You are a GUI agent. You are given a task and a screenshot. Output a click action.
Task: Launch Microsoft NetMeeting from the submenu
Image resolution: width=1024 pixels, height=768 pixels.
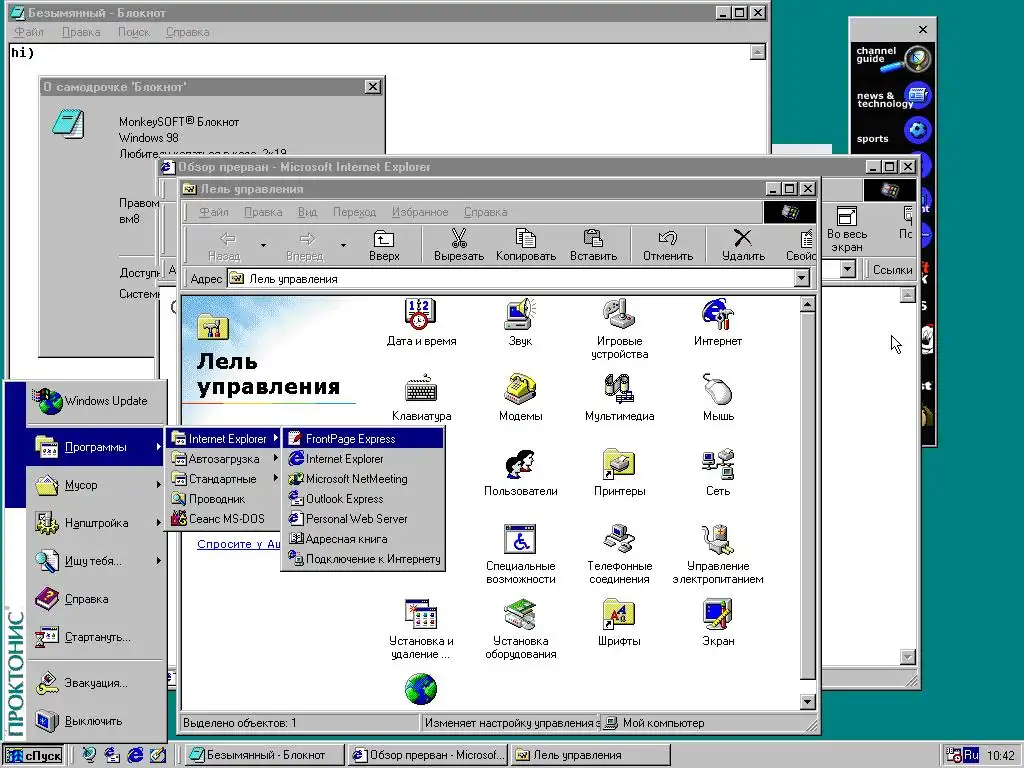[364, 479]
